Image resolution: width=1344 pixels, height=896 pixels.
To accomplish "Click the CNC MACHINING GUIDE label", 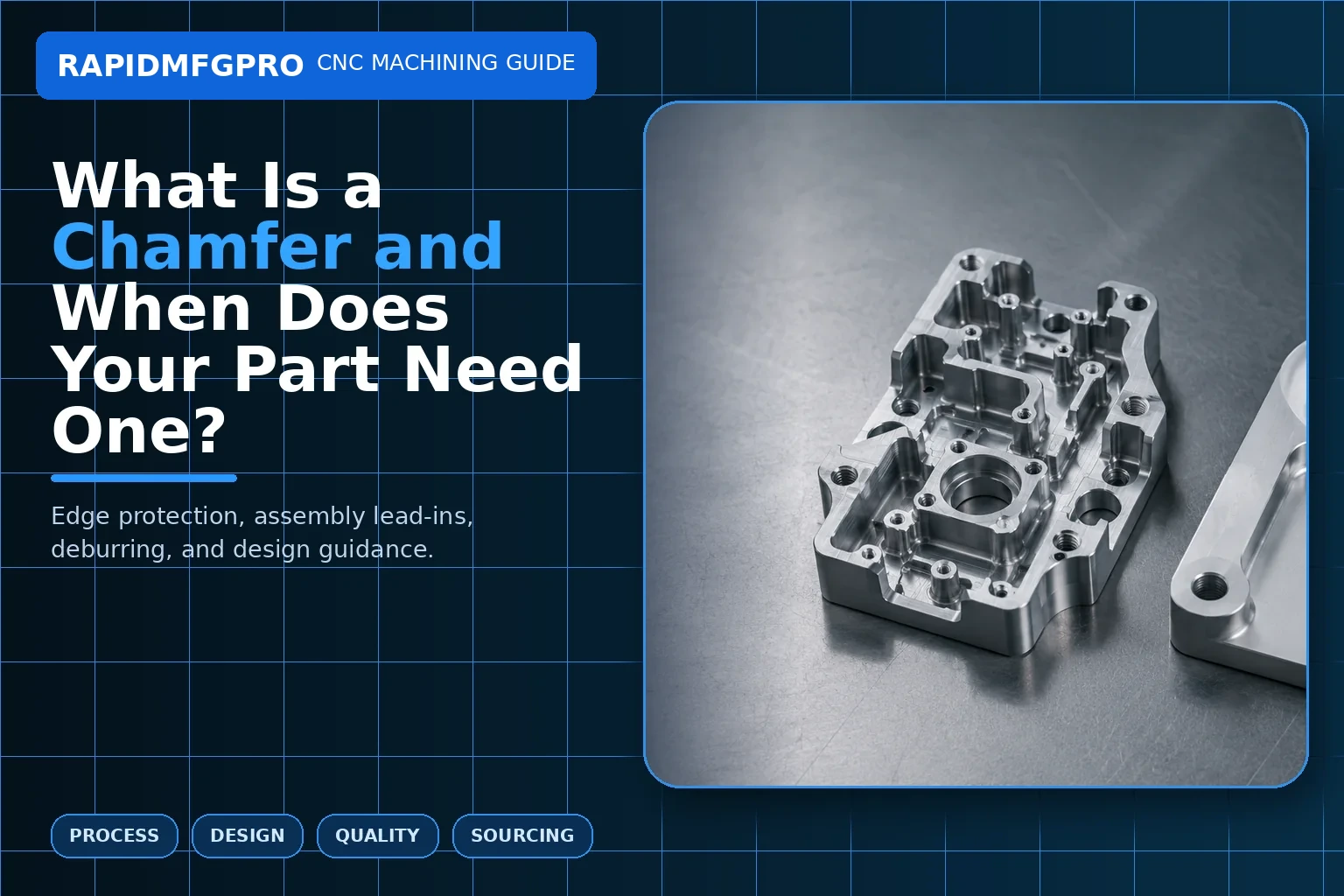I will [446, 63].
